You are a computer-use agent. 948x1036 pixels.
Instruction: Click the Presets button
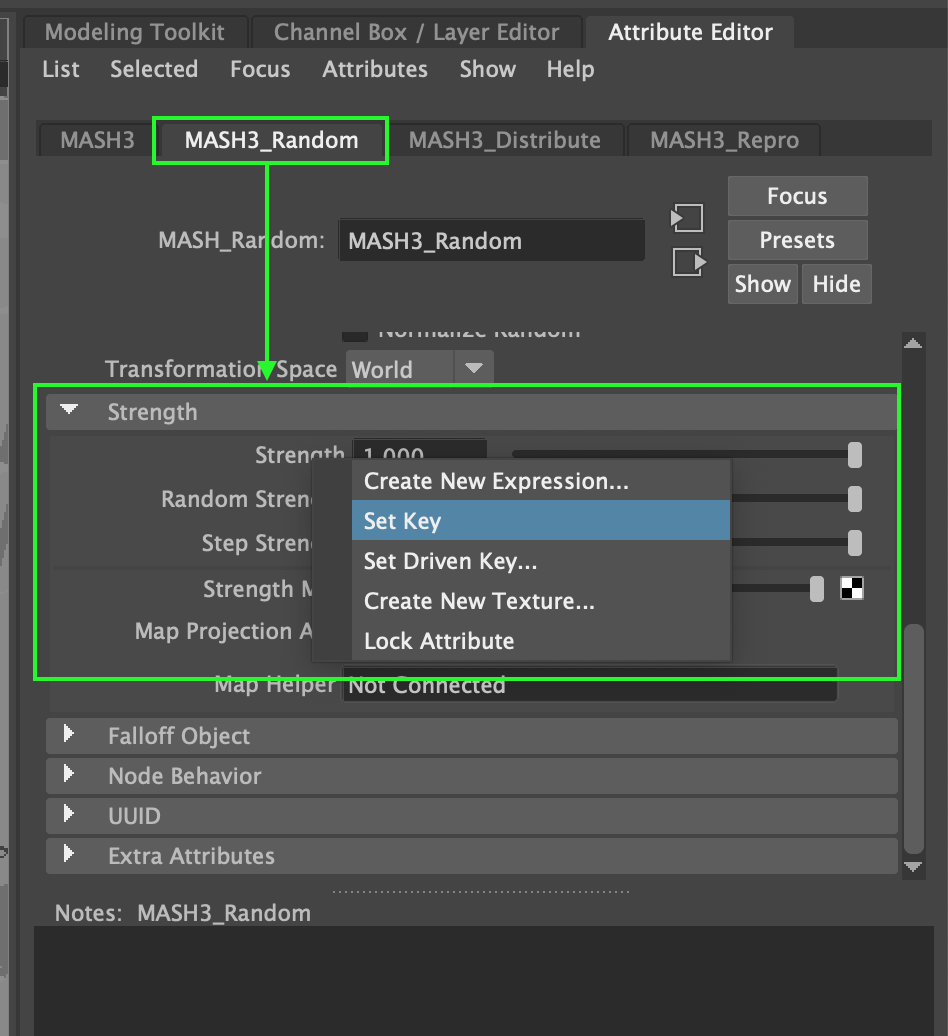(x=797, y=240)
